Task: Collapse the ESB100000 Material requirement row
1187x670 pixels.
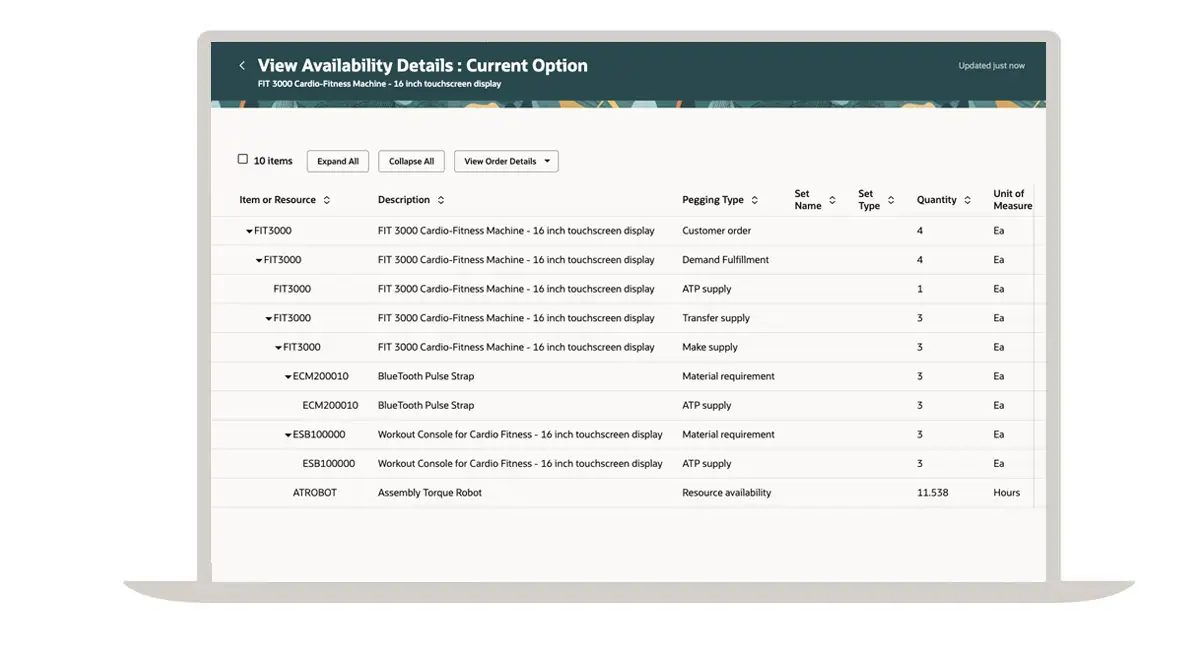Action: [288, 435]
